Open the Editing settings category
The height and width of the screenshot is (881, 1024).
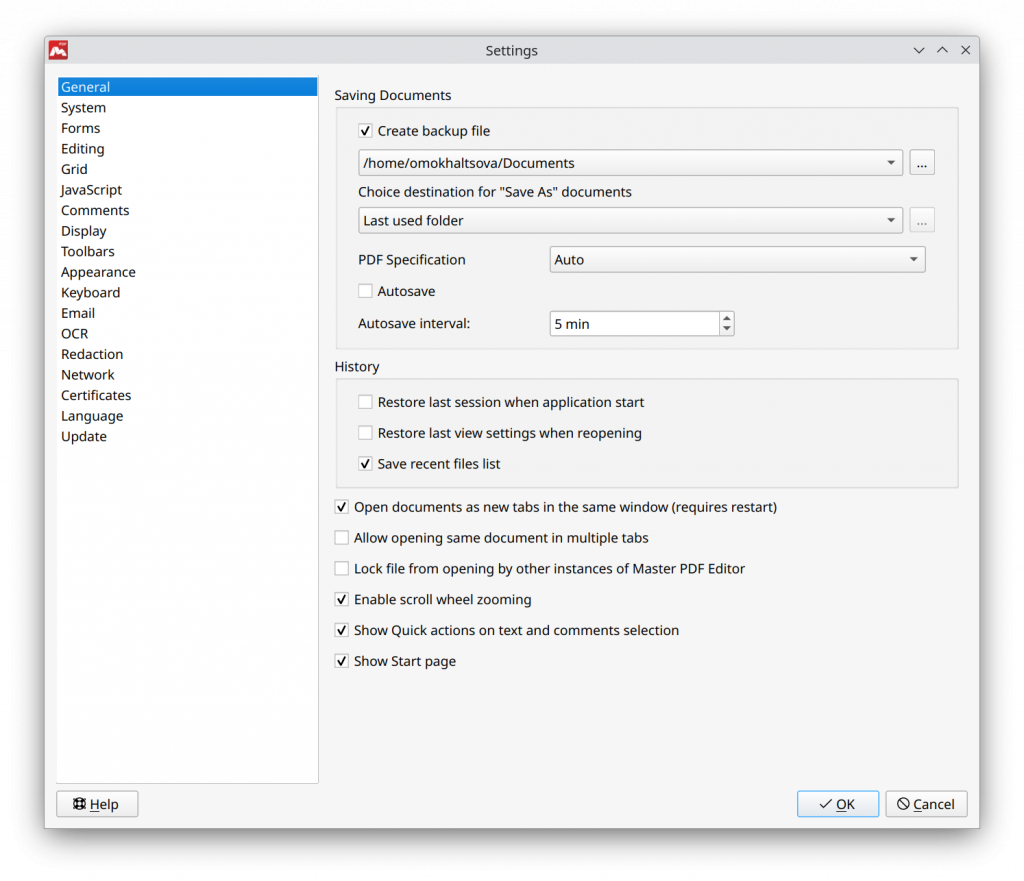pos(187,149)
